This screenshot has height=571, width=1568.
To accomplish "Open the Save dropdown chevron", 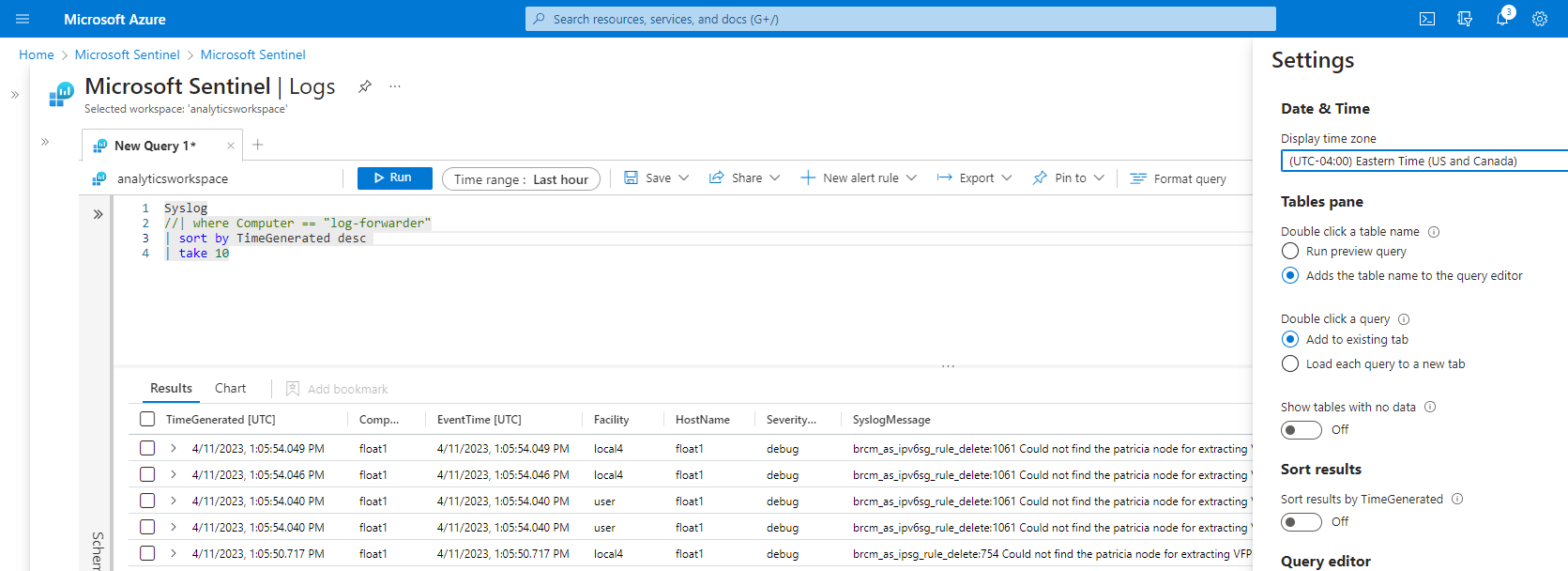I will click(x=683, y=177).
